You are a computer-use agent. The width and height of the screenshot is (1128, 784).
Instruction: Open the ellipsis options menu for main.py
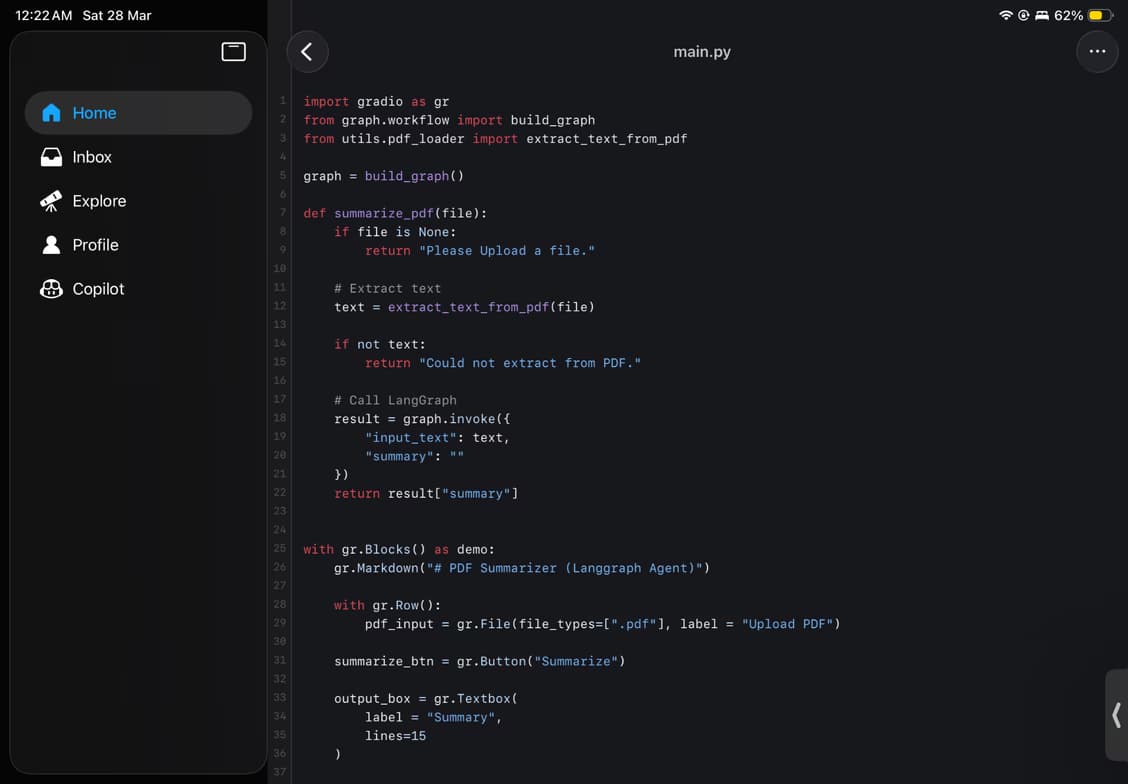click(x=1097, y=51)
